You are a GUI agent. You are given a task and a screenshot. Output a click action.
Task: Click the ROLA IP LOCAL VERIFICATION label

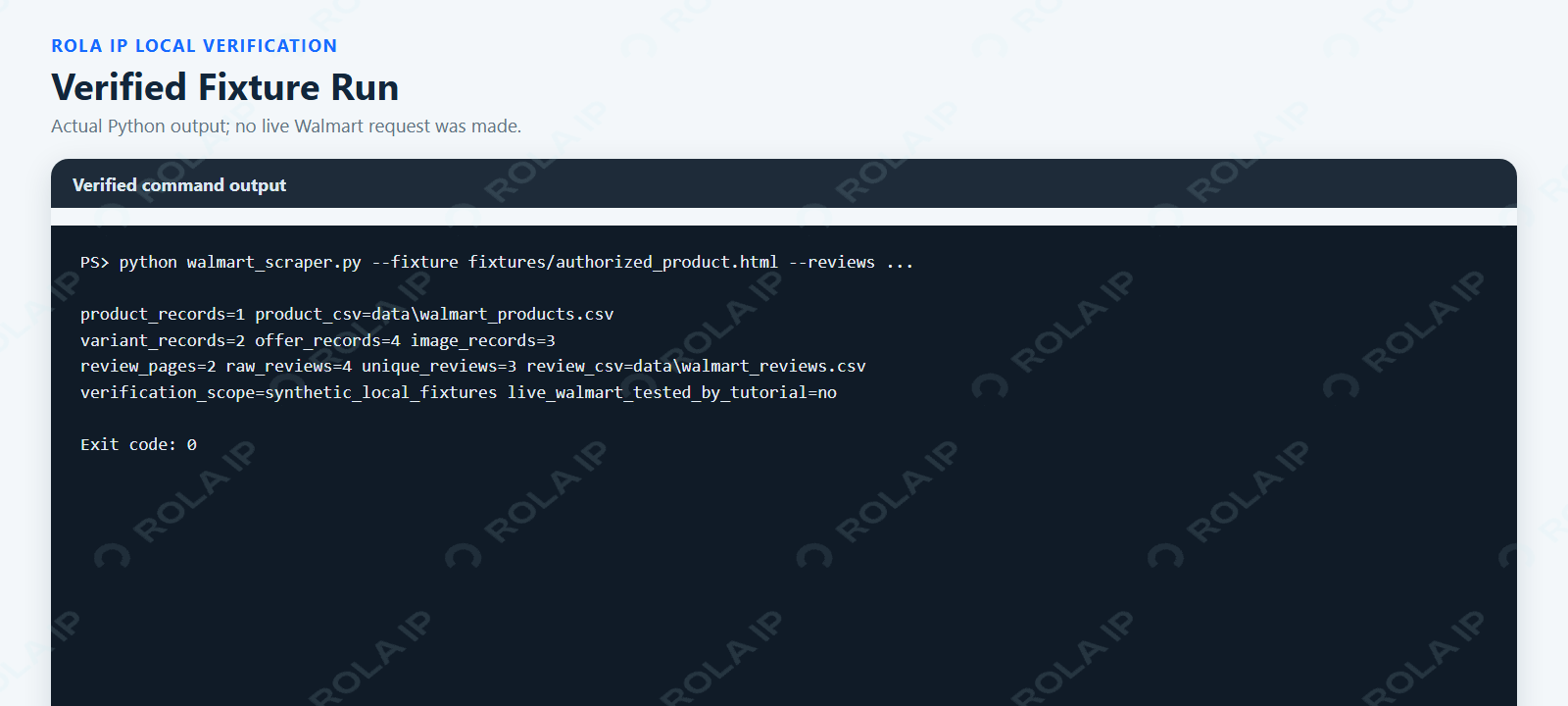194,46
